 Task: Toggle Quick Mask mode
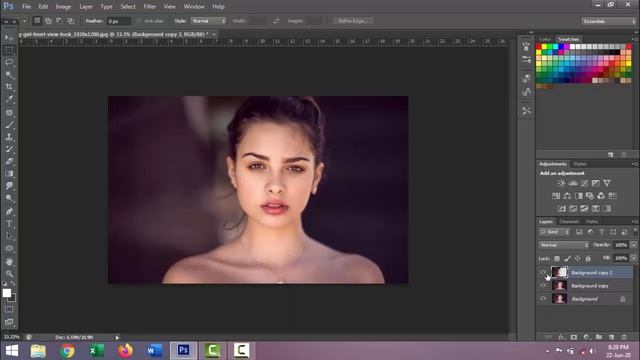click(9, 309)
